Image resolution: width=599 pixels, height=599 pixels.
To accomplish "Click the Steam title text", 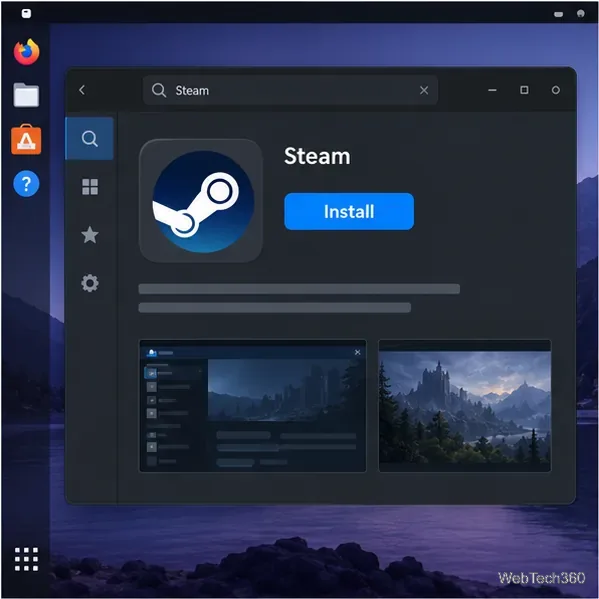I will point(317,156).
